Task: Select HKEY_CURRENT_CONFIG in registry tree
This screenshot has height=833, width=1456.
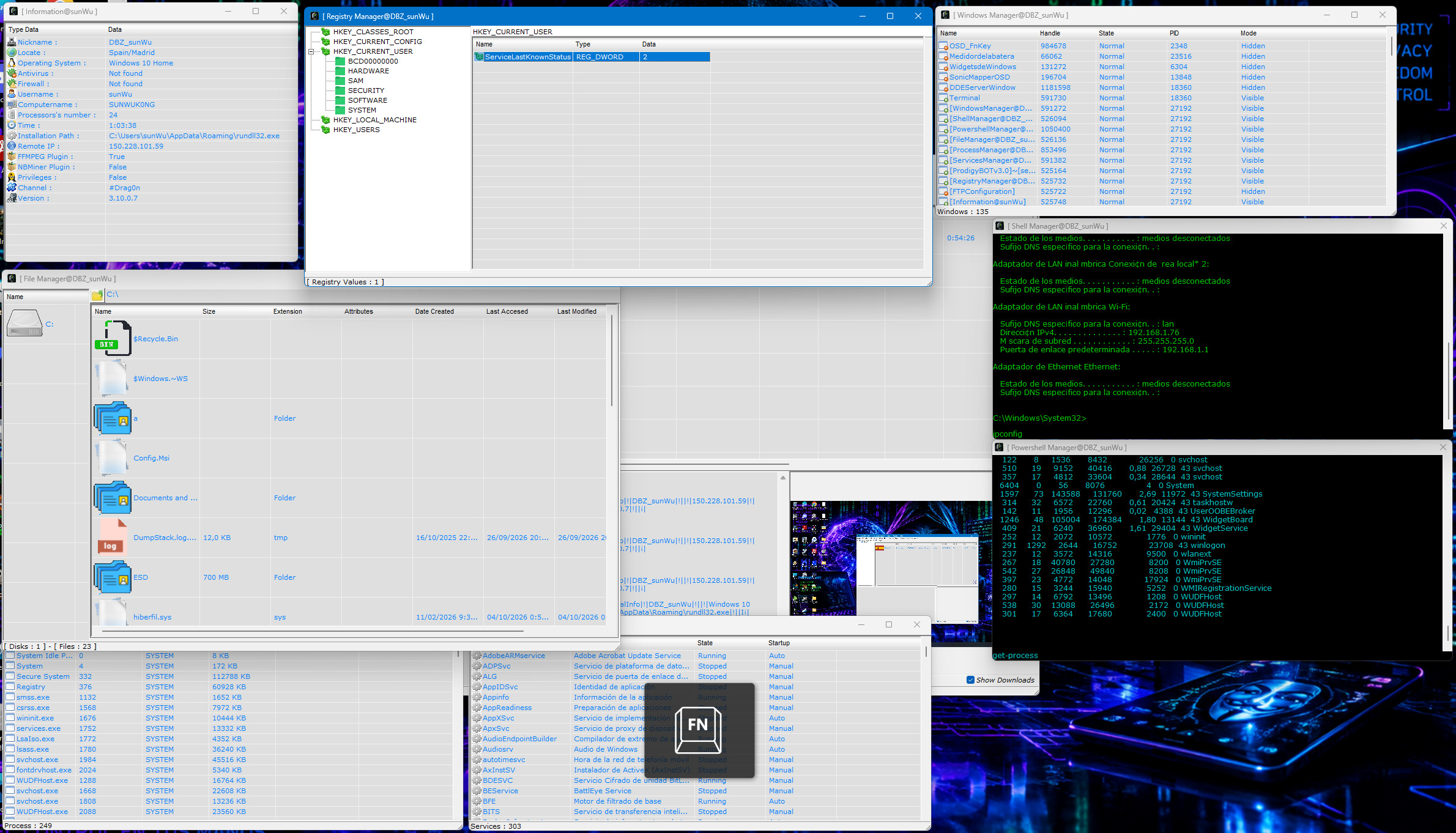Action: [377, 42]
